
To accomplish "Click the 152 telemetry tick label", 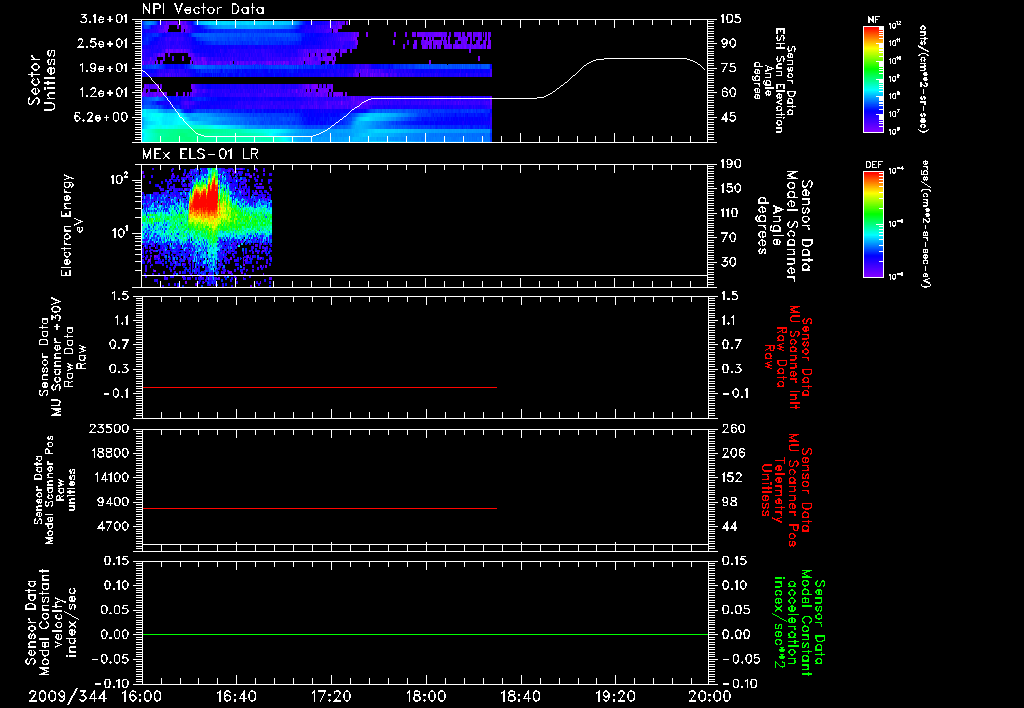I will pyautogui.click(x=732, y=477).
